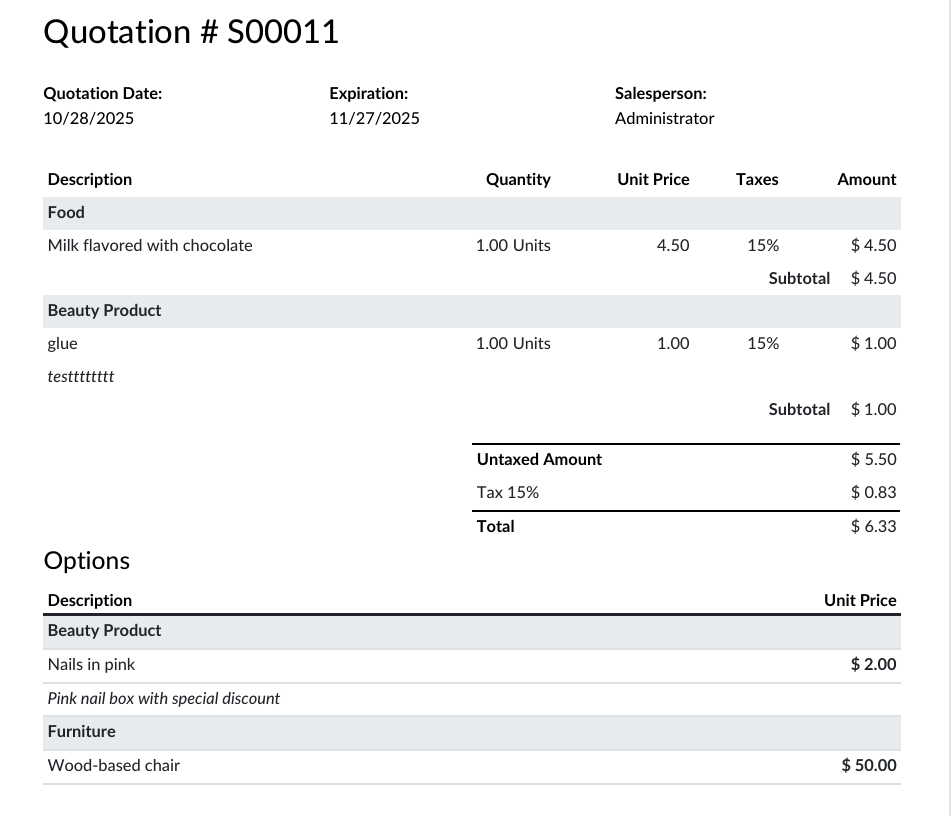Click the Quotation # S00011 title

(x=191, y=32)
